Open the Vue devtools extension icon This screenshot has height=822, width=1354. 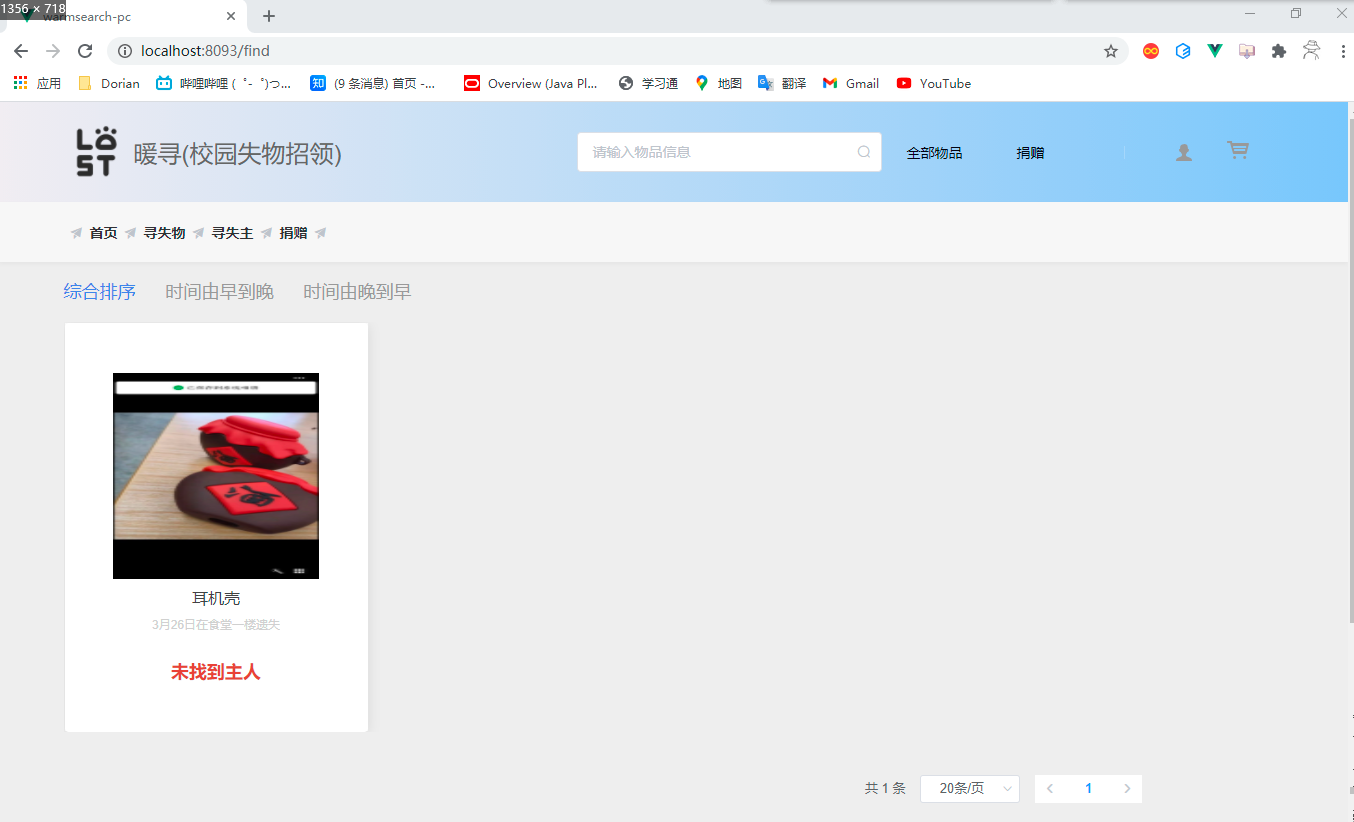click(x=1215, y=51)
